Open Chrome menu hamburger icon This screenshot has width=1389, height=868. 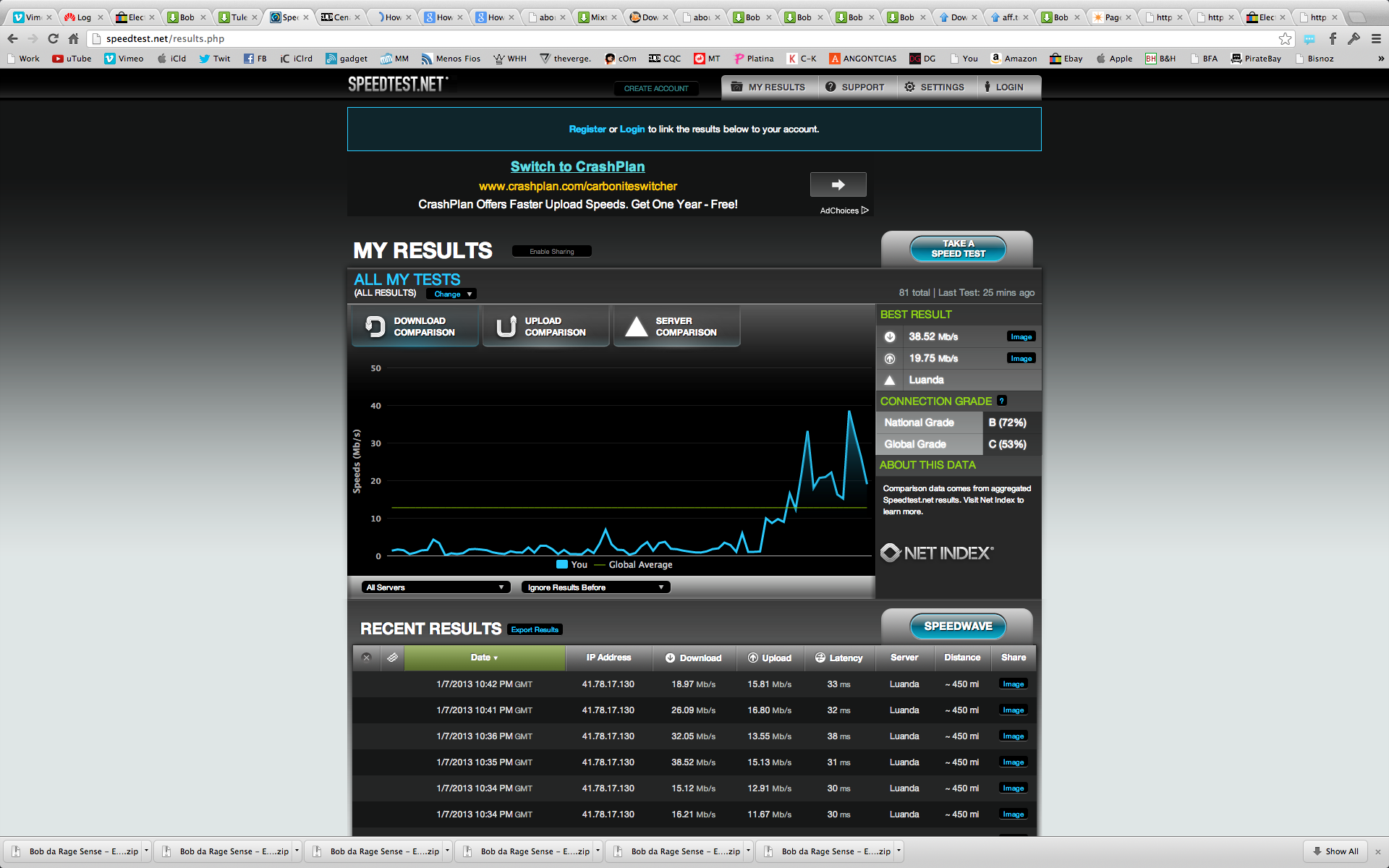tap(1376, 38)
